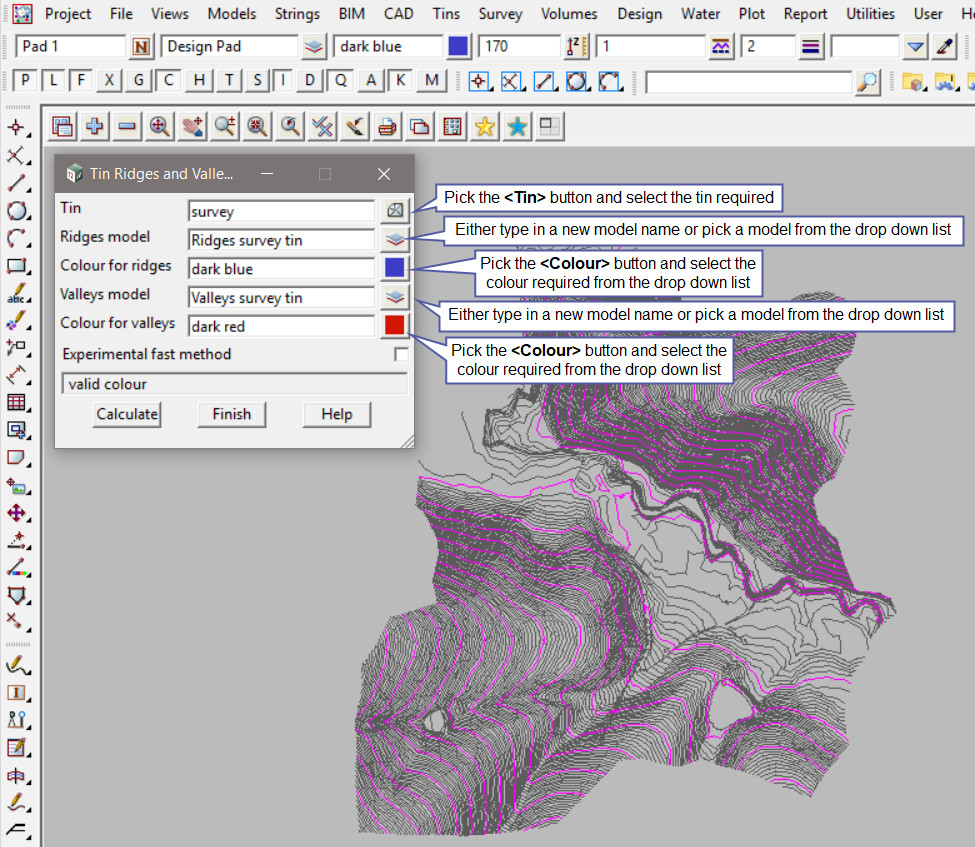Viewport: 975px width, 847px height.
Task: Click the text abc tool in left toolbar
Action: coord(16,295)
